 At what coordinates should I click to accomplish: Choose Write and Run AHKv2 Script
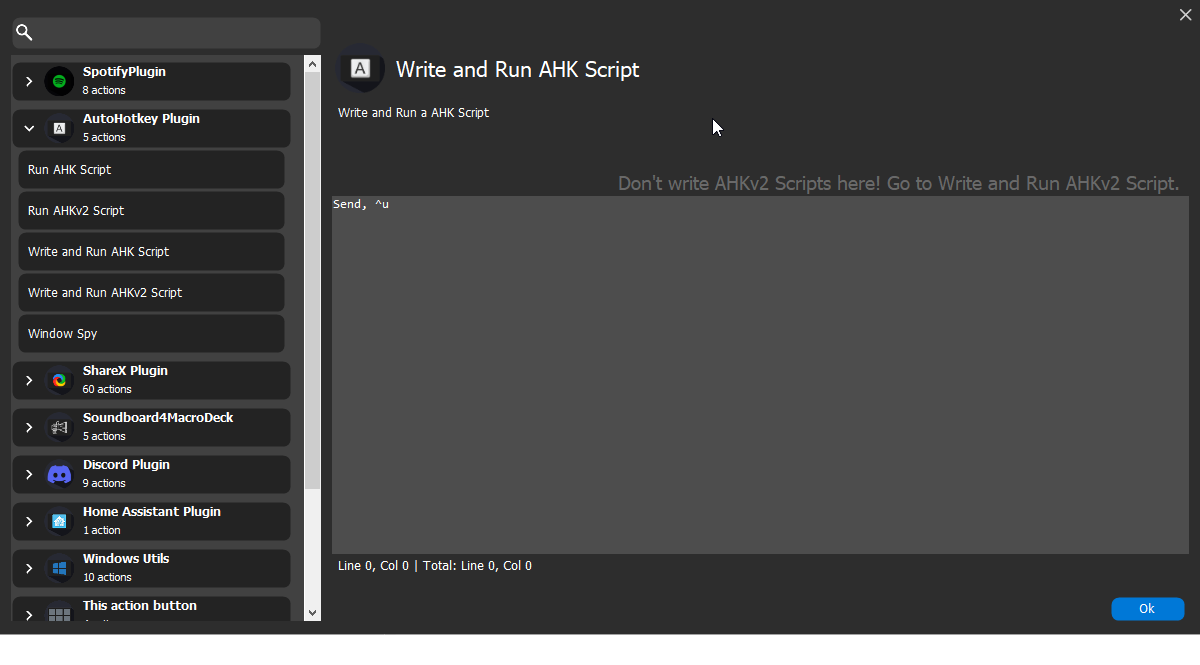(x=151, y=293)
